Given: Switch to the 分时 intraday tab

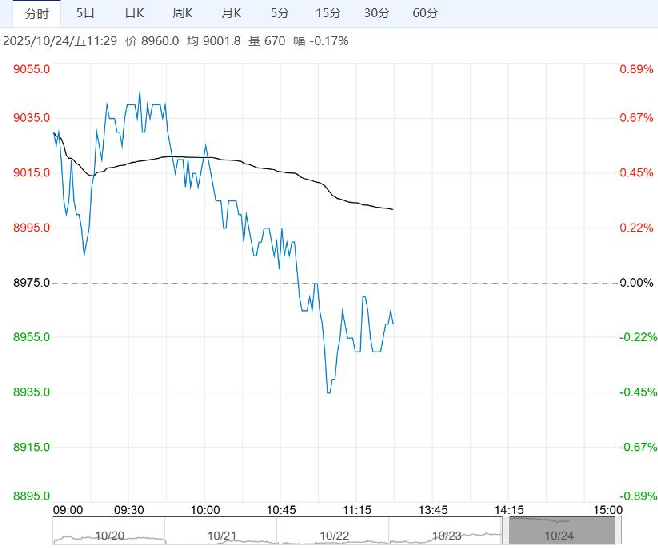Looking at the screenshot, I should point(36,13).
